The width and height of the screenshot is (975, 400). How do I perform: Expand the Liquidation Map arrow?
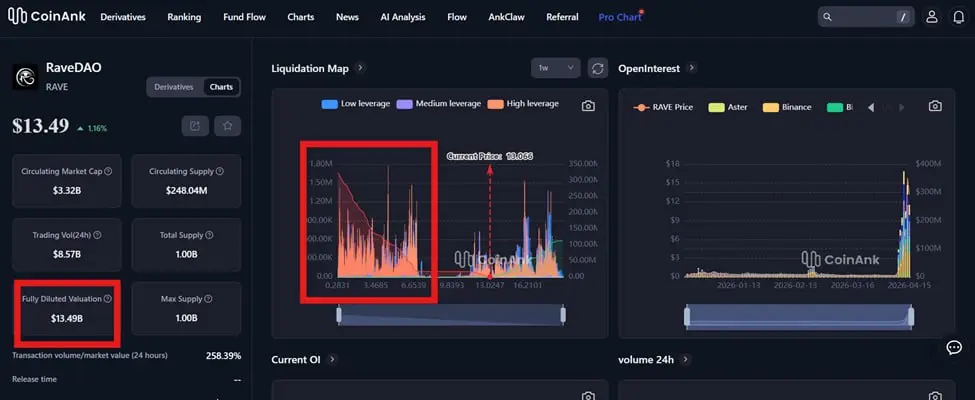pyautogui.click(x=360, y=68)
